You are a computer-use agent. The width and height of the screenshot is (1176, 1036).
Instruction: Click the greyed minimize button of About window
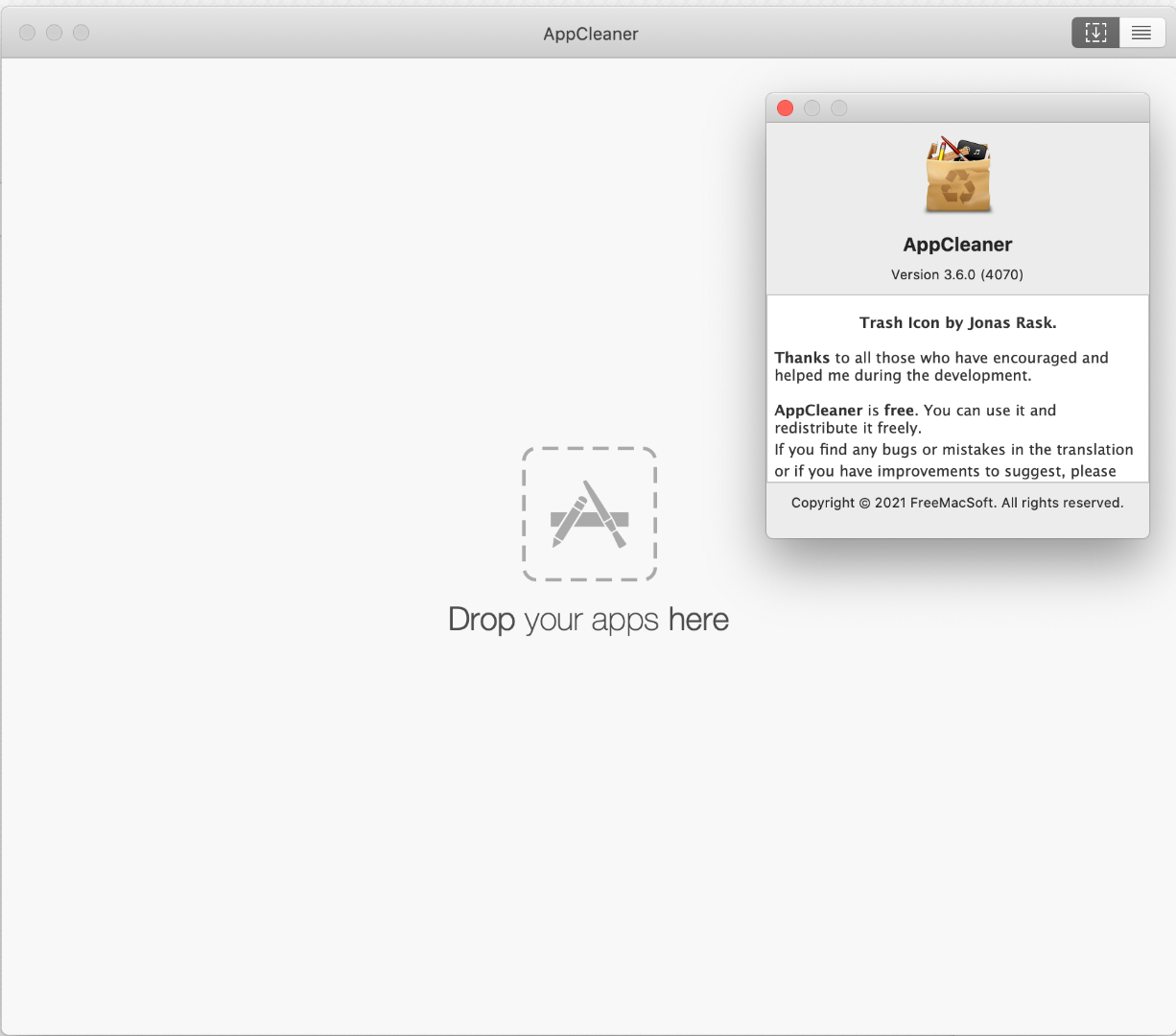(811, 108)
